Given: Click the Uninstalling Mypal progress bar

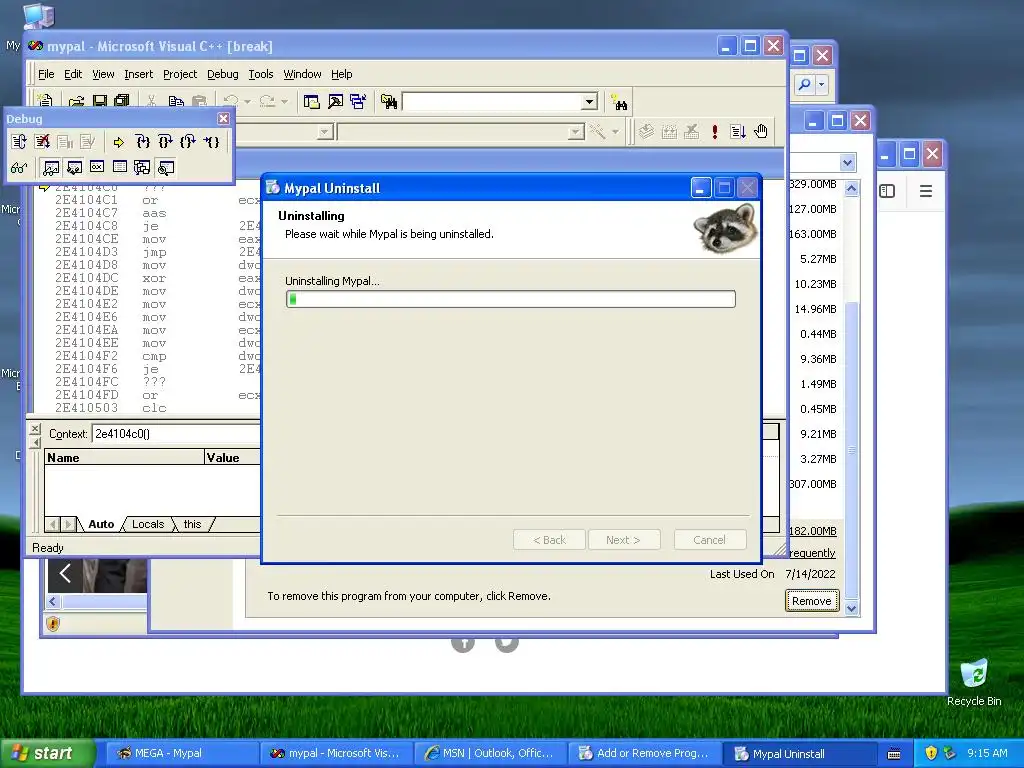Looking at the screenshot, I should pyautogui.click(x=511, y=299).
